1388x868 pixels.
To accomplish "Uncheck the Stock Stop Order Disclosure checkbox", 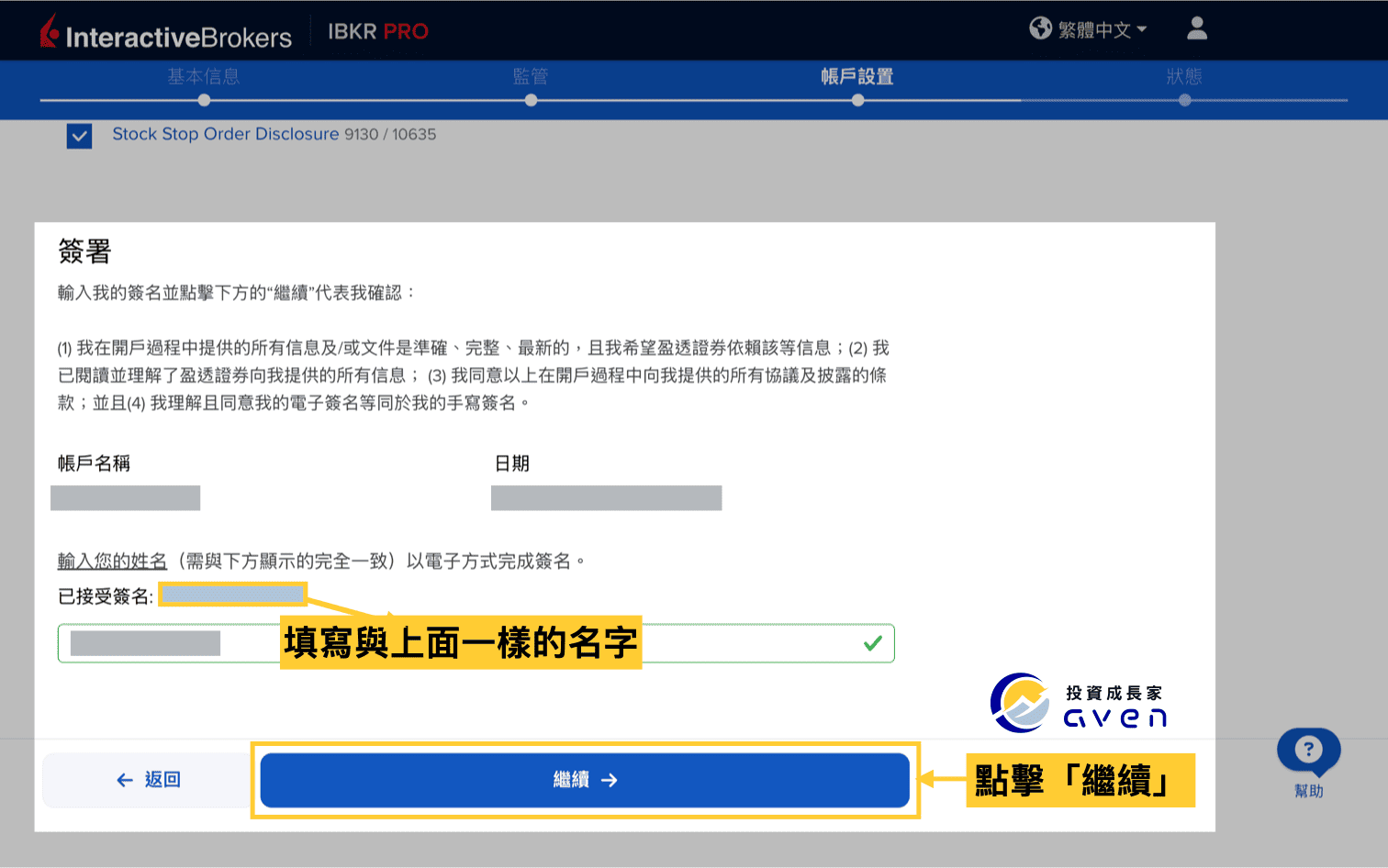I will coord(79,135).
